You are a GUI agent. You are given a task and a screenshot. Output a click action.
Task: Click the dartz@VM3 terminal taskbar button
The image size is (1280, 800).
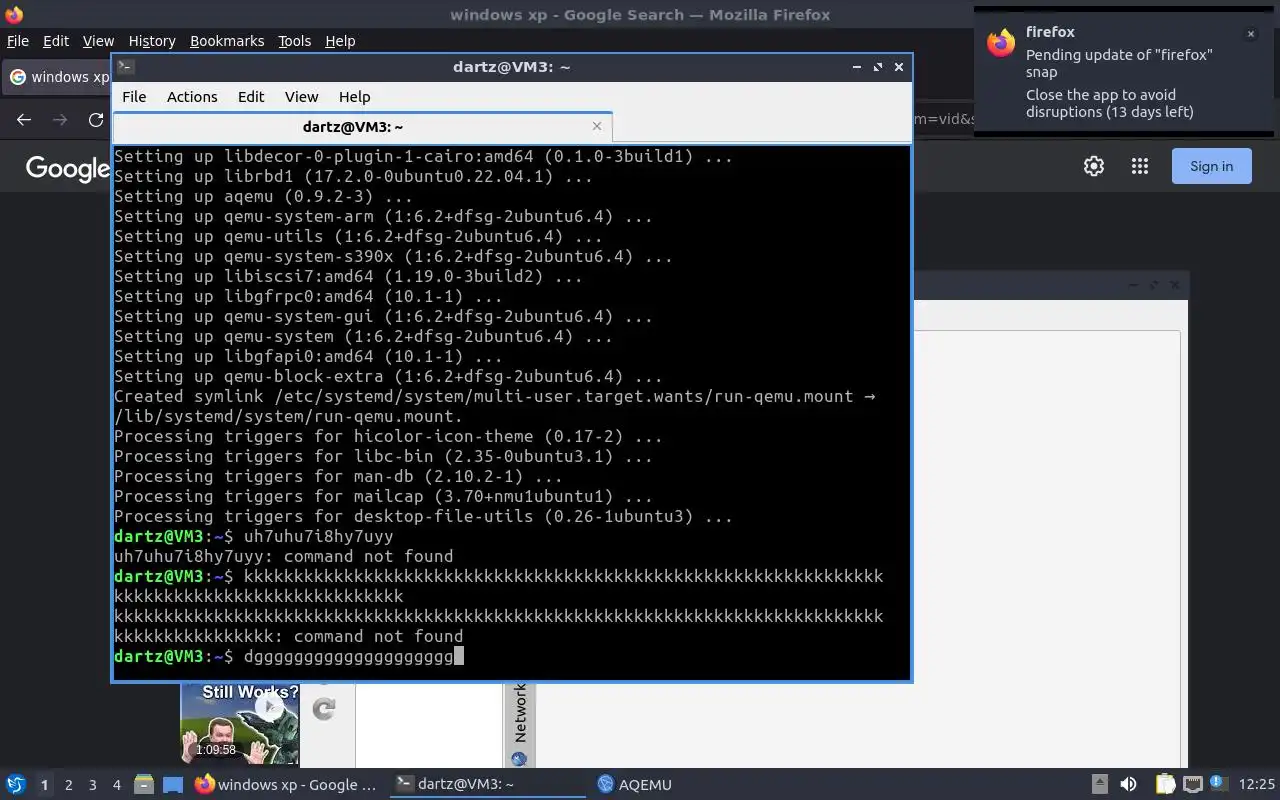486,785
